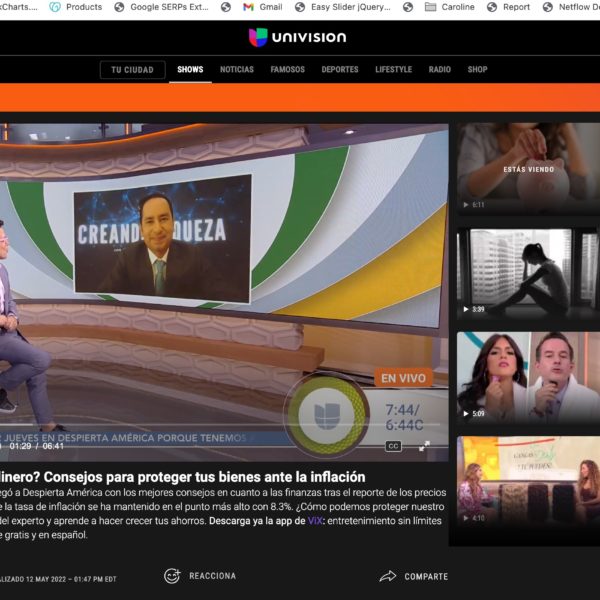Open the Univision logo home link
The width and height of the screenshot is (600, 600).
[297, 37]
